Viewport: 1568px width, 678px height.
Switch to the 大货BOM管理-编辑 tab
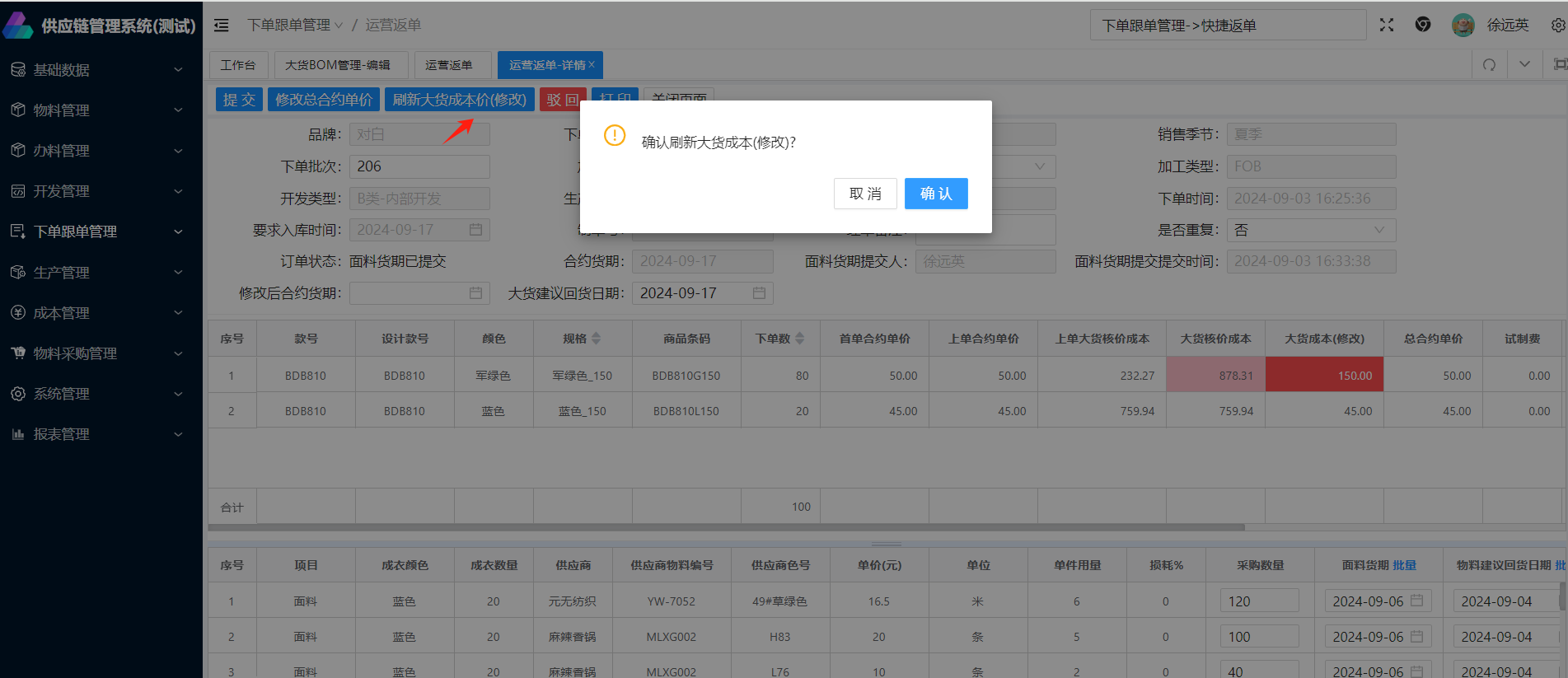(x=337, y=65)
